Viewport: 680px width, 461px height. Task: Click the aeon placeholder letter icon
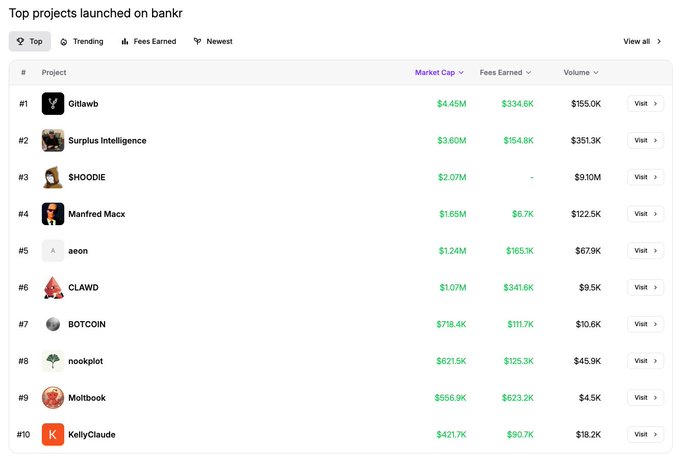click(53, 251)
